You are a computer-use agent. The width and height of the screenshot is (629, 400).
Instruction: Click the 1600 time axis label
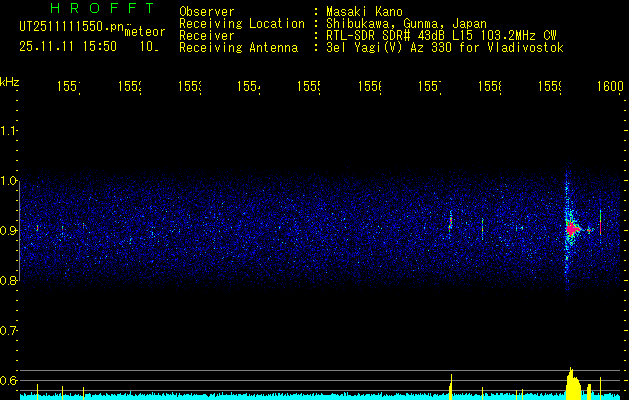[609, 88]
